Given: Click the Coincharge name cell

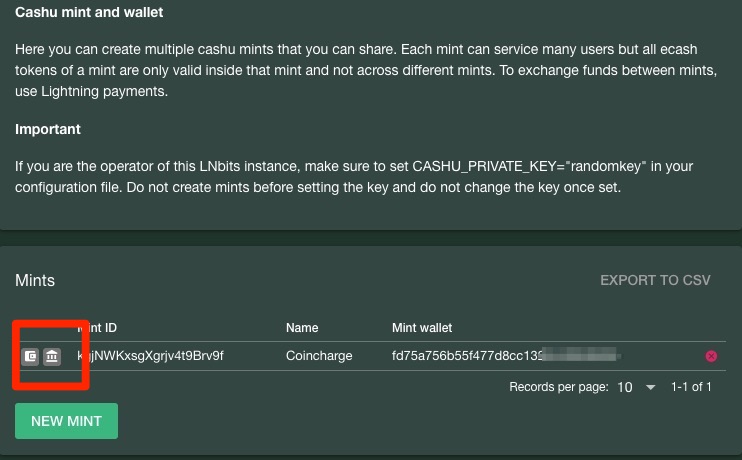Looking at the screenshot, I should (x=319, y=356).
